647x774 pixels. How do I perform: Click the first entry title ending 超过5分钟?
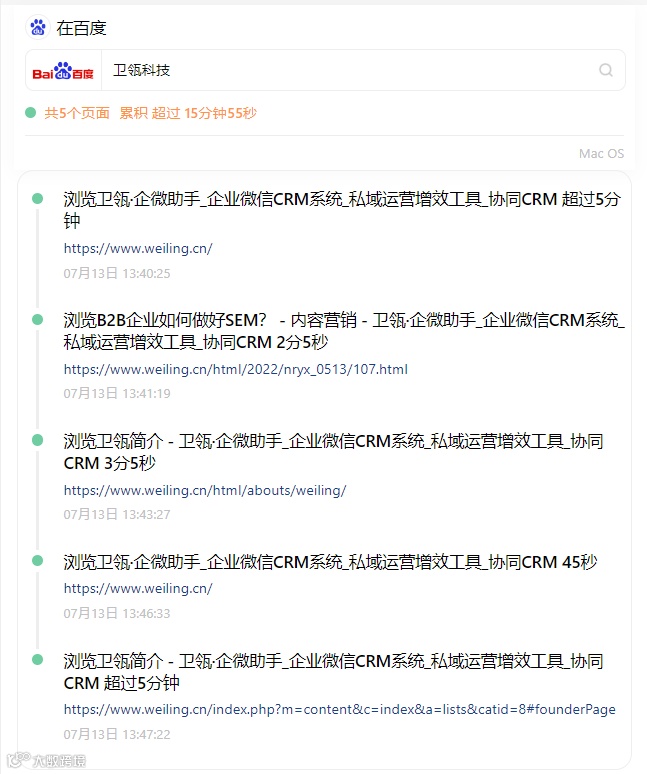pos(342,210)
